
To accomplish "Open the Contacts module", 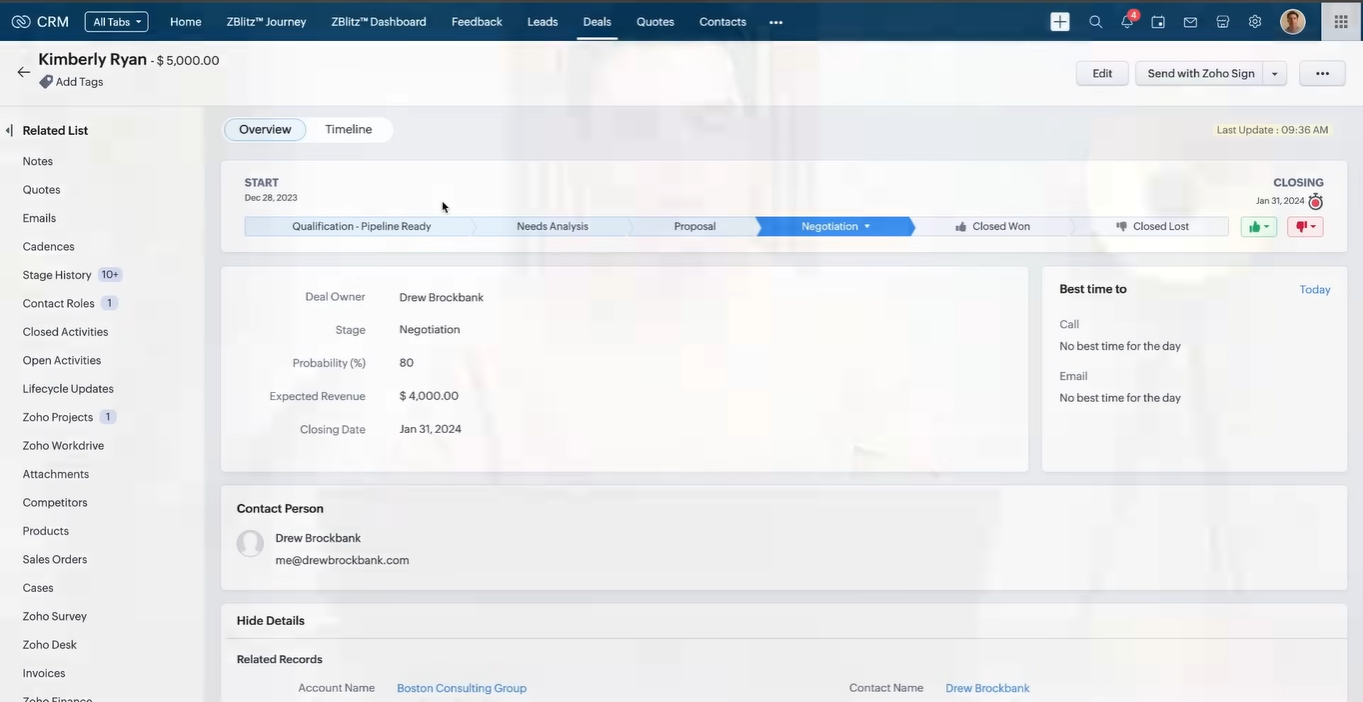I will [x=722, y=21].
